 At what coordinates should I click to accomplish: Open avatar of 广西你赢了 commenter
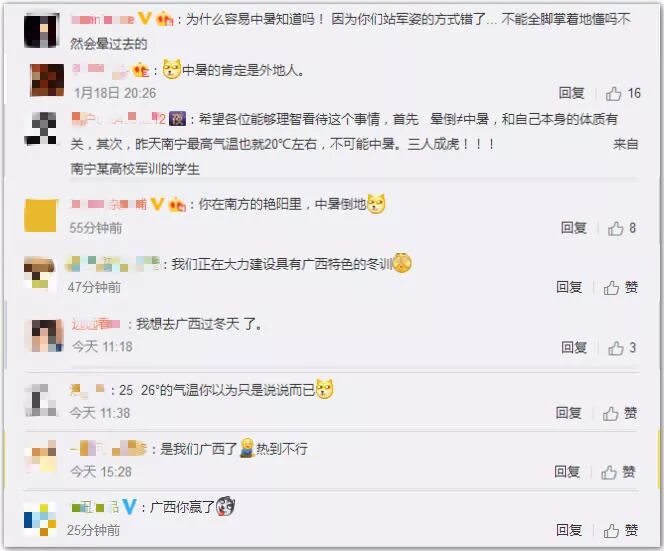pyautogui.click(x=40, y=519)
